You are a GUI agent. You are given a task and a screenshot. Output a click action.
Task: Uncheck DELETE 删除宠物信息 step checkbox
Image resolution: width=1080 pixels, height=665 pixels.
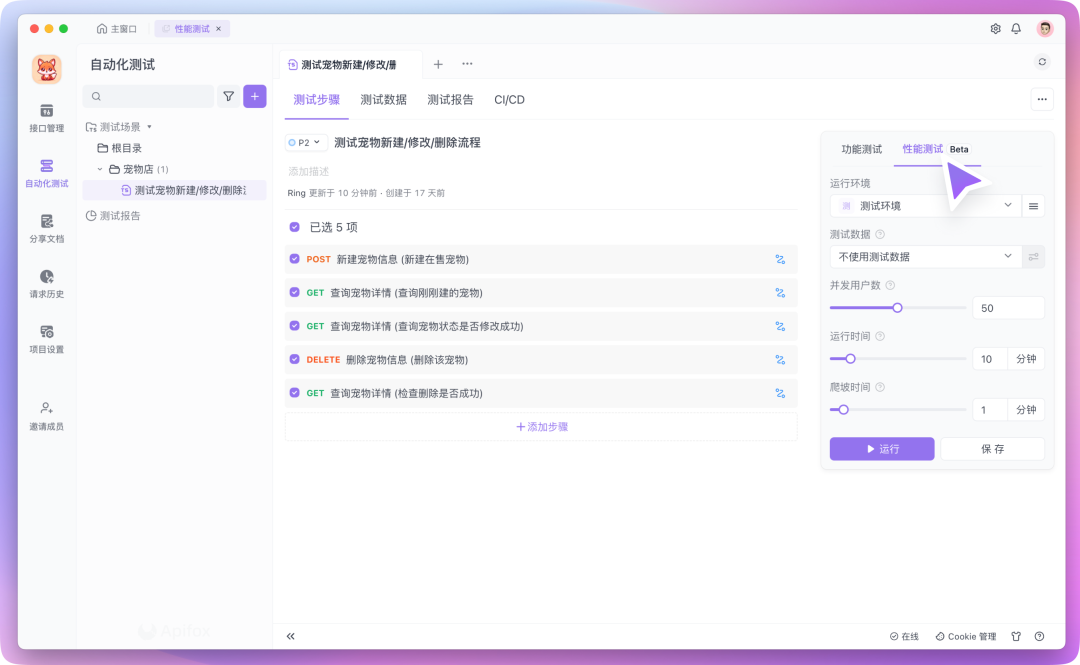[295, 359]
